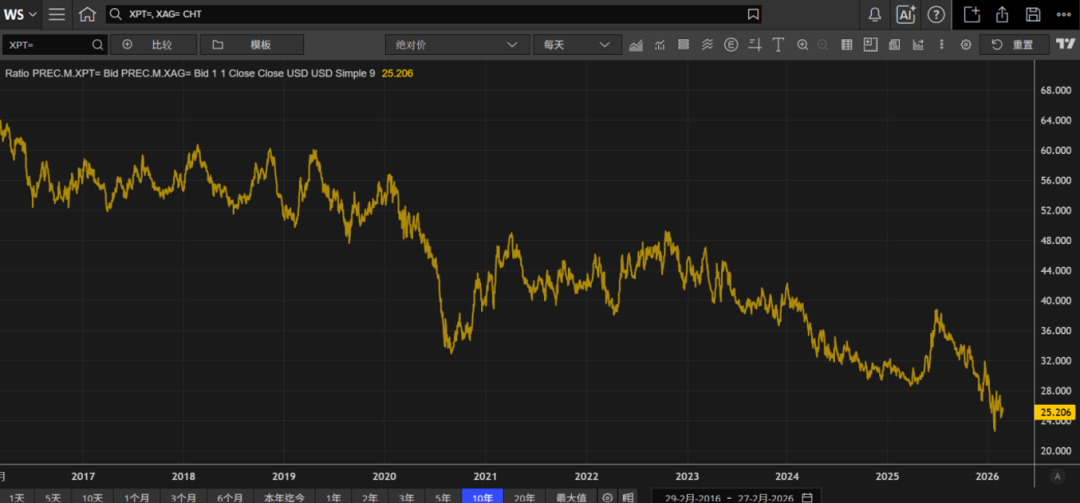The image size is (1080, 503).
Task: Click the share/export icon
Action: (1002, 15)
